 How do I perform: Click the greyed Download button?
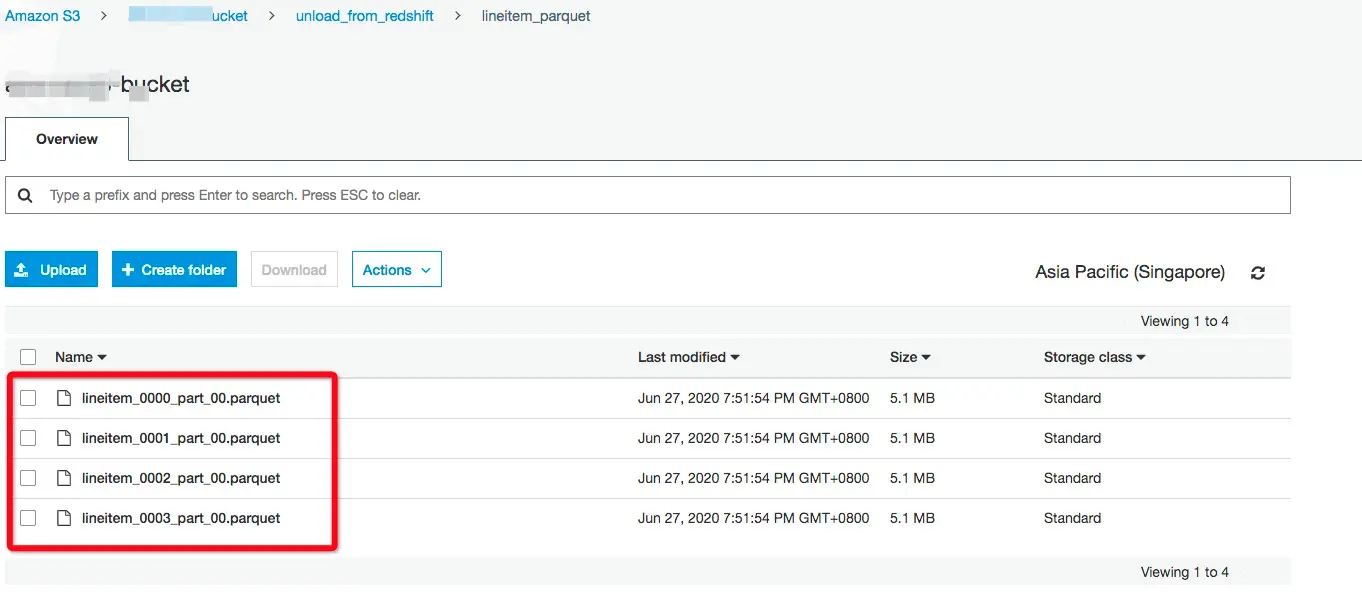pyautogui.click(x=294, y=270)
